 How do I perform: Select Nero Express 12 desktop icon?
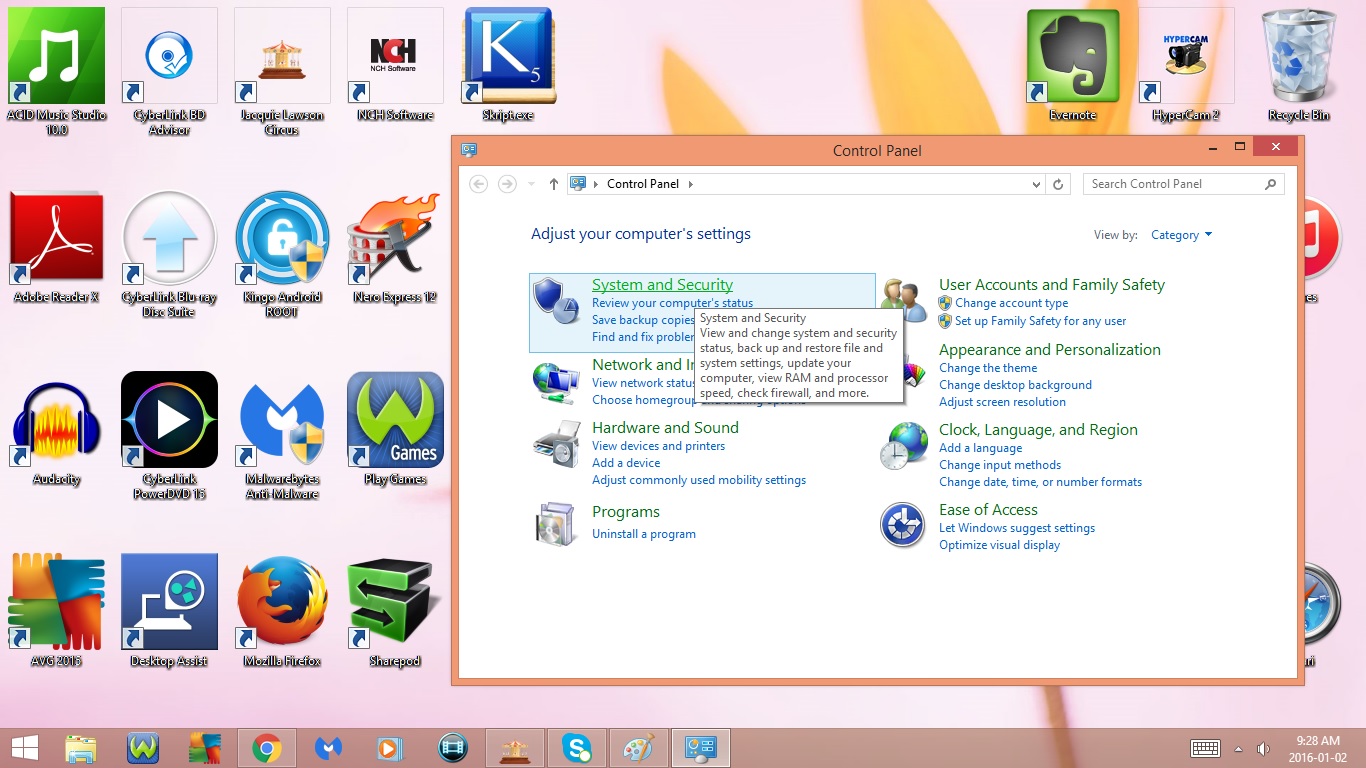395,247
